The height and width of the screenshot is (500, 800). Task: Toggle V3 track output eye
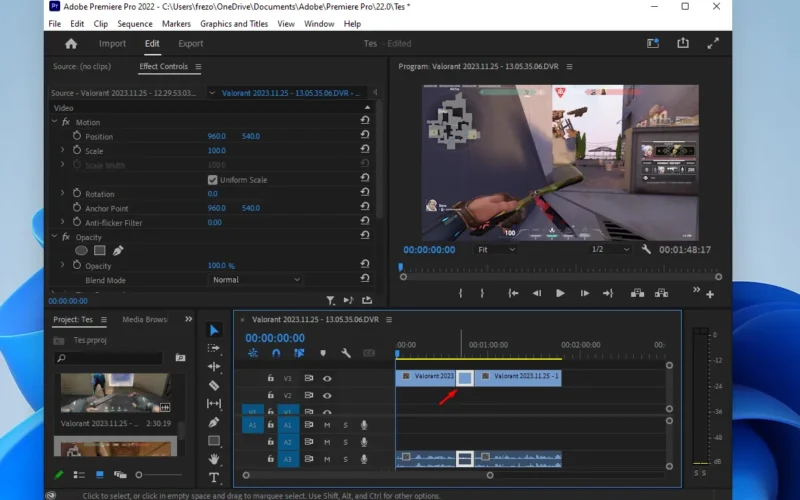pos(327,379)
